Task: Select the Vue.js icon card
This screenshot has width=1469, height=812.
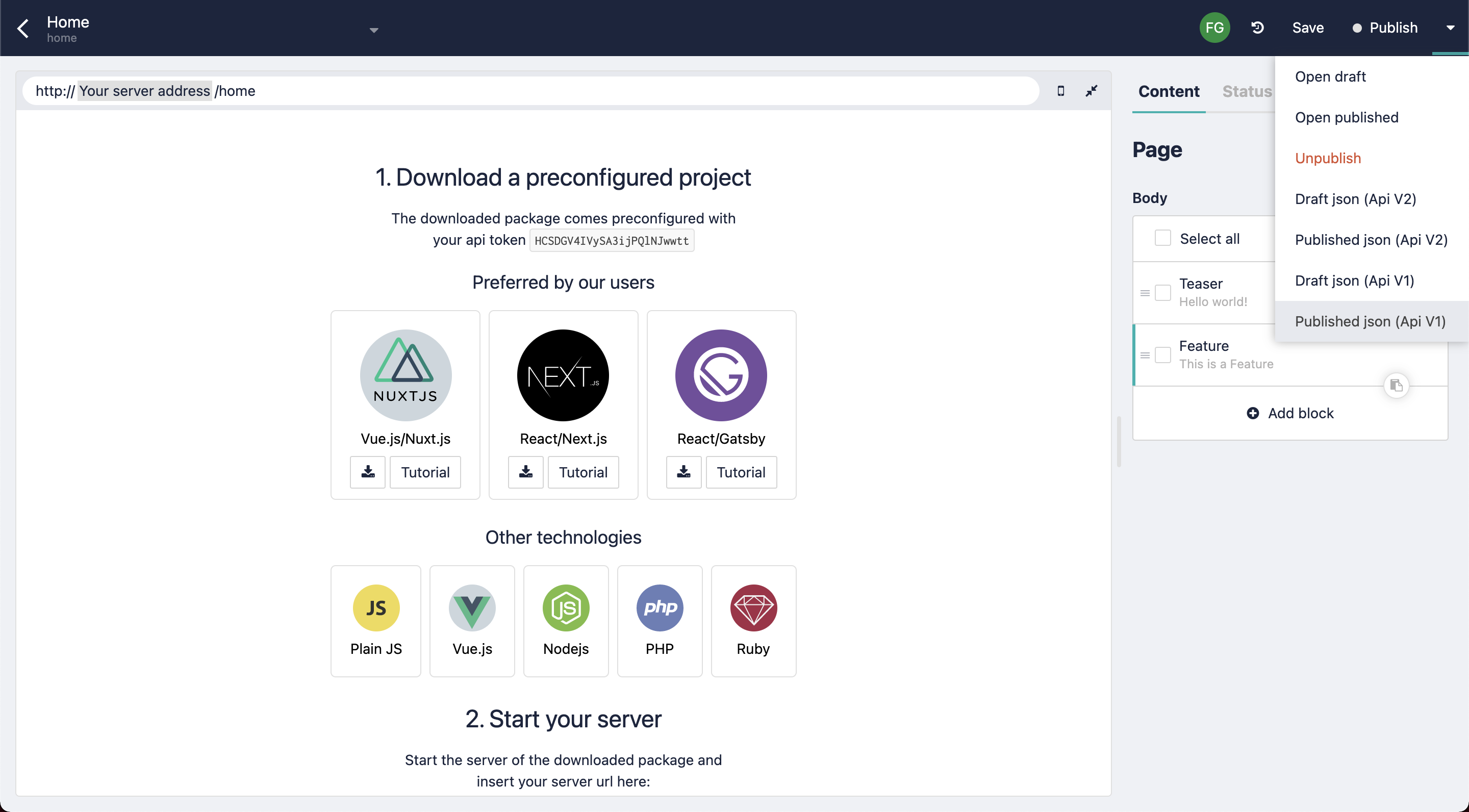Action: 472,621
